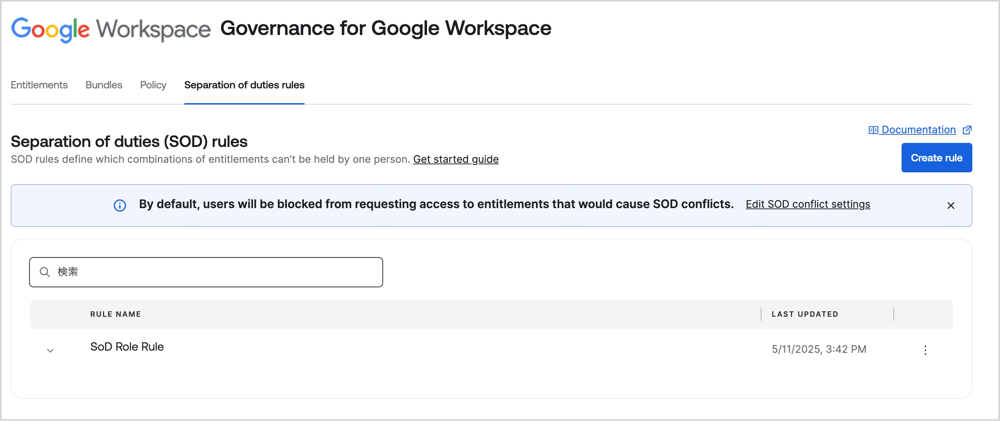Click the RULE NAME column header
The height and width of the screenshot is (421, 1000).
(115, 314)
